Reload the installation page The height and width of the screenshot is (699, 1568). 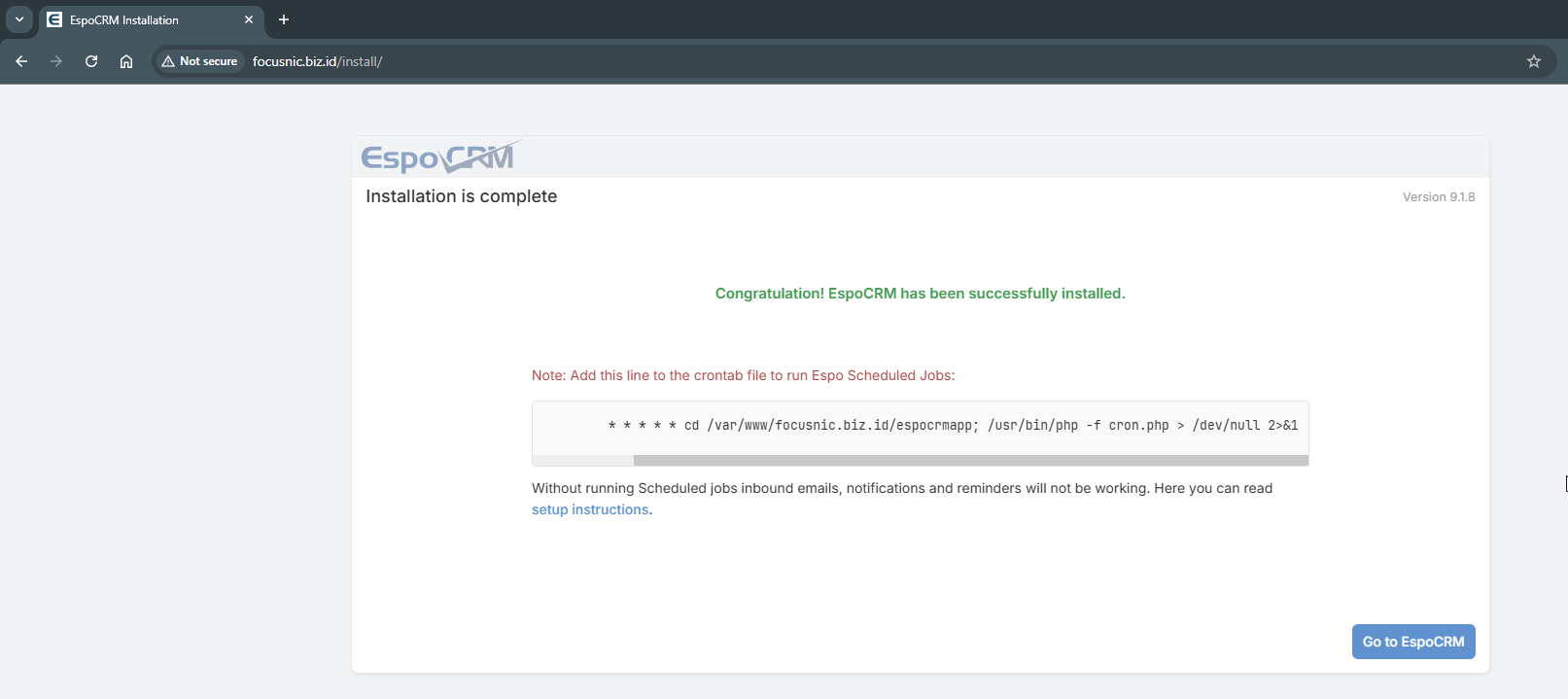point(91,61)
